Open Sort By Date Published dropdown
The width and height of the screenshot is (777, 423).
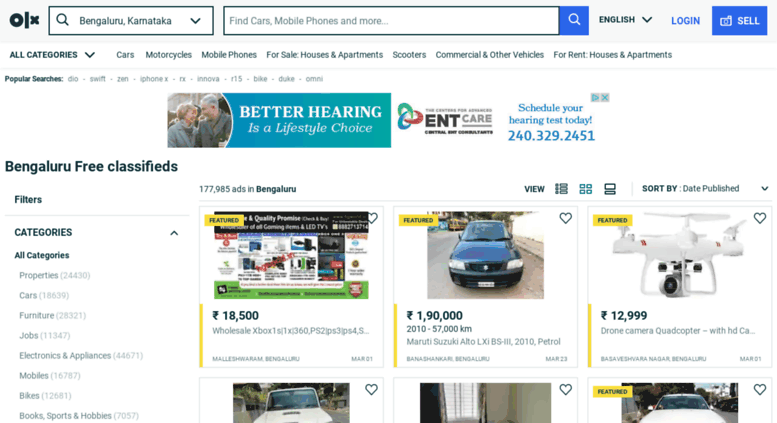(705, 189)
